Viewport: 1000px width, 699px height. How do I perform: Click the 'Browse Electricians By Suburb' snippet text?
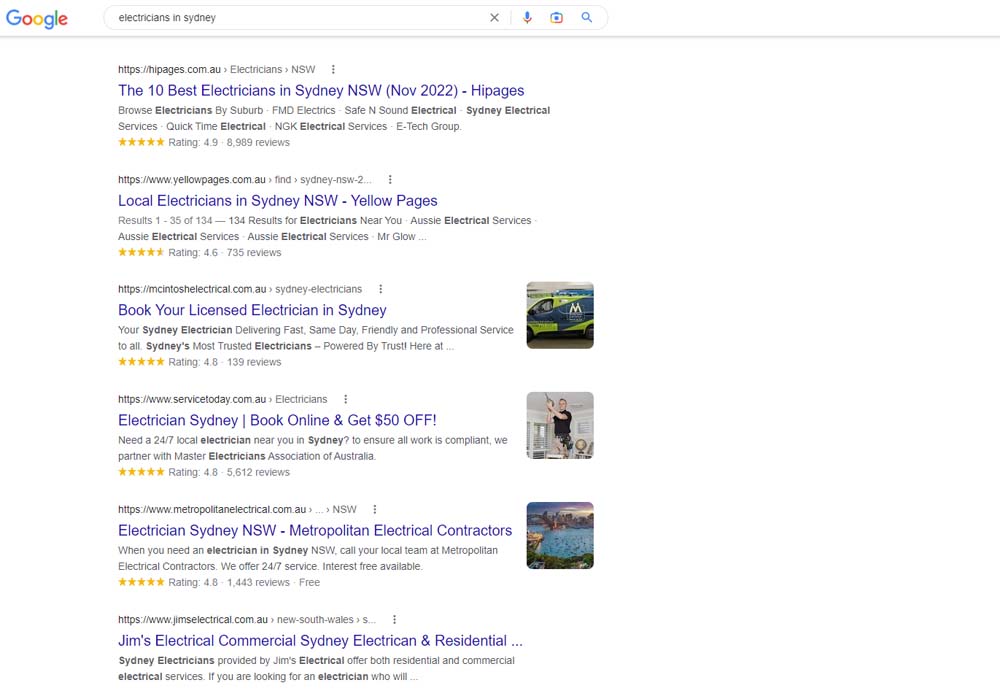click(x=190, y=110)
